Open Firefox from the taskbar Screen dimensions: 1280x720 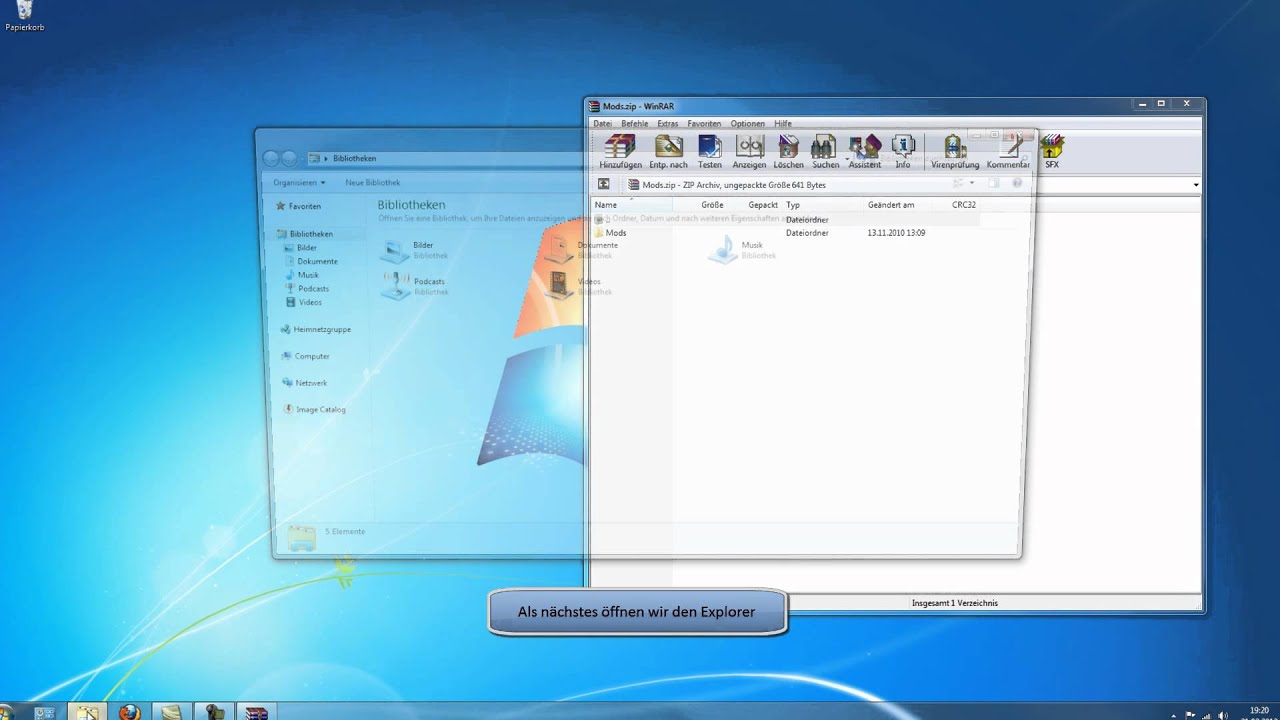tap(129, 712)
